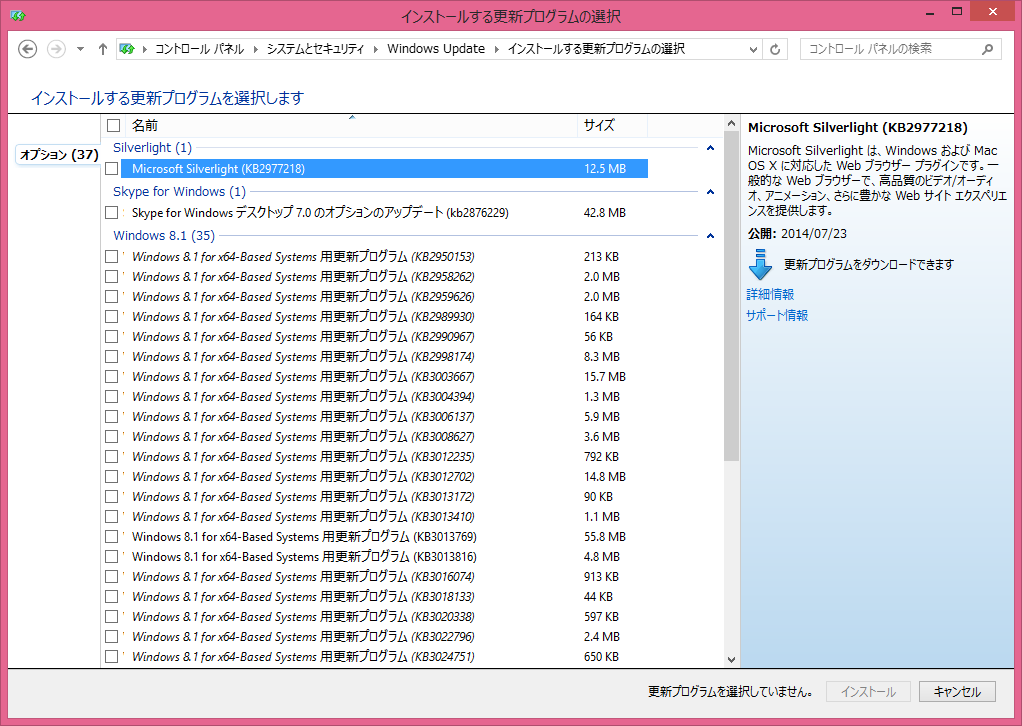Click the list scrollbar up arrow
The width and height of the screenshot is (1022, 726).
pyautogui.click(x=731, y=123)
